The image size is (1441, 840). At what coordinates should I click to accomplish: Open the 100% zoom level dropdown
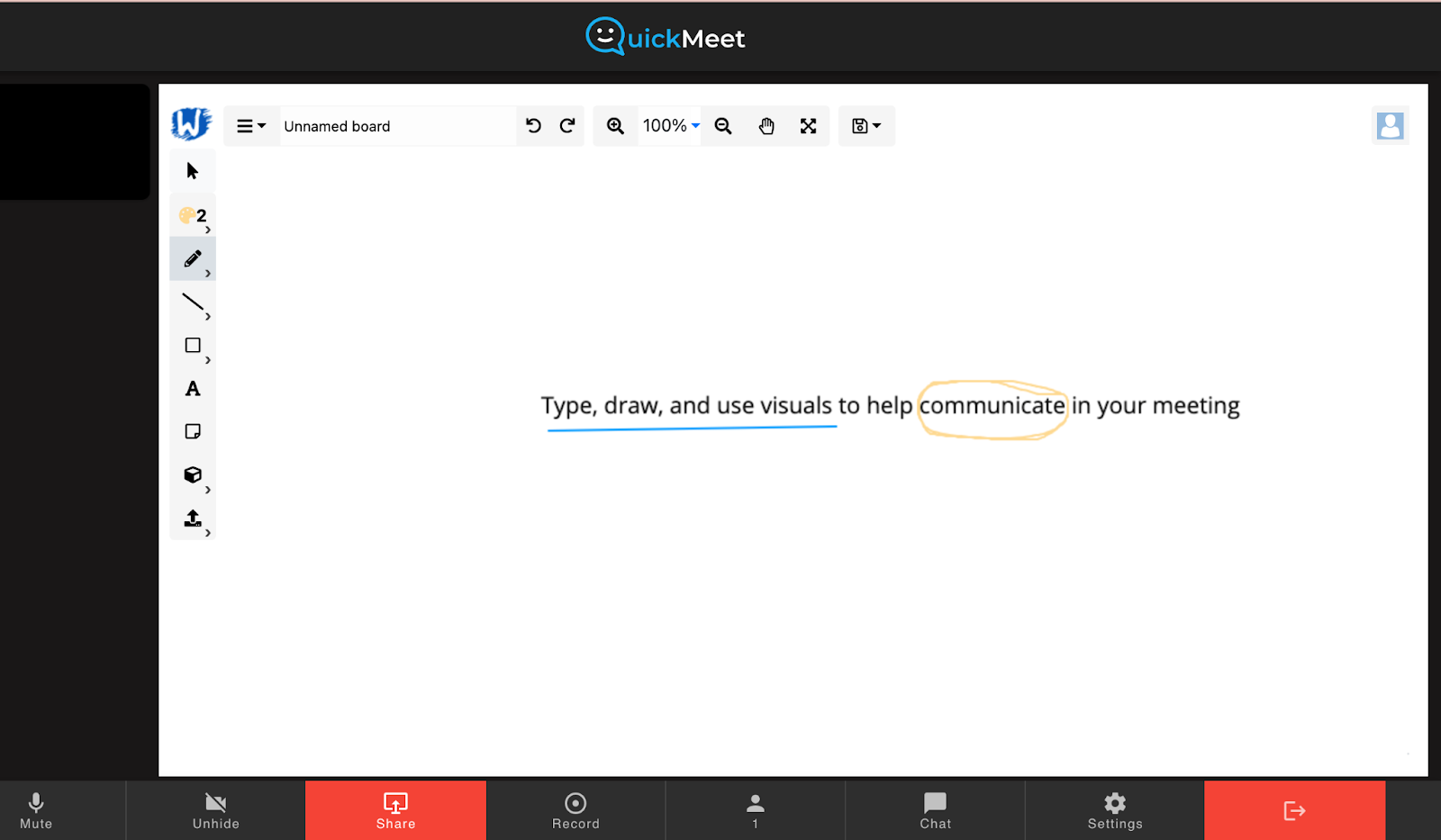(670, 126)
